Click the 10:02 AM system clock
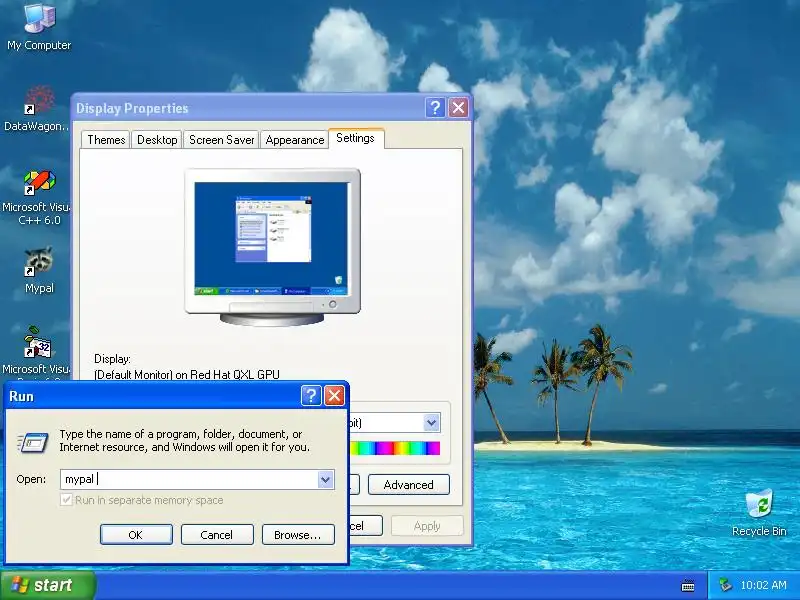The width and height of the screenshot is (800, 600). (x=763, y=585)
